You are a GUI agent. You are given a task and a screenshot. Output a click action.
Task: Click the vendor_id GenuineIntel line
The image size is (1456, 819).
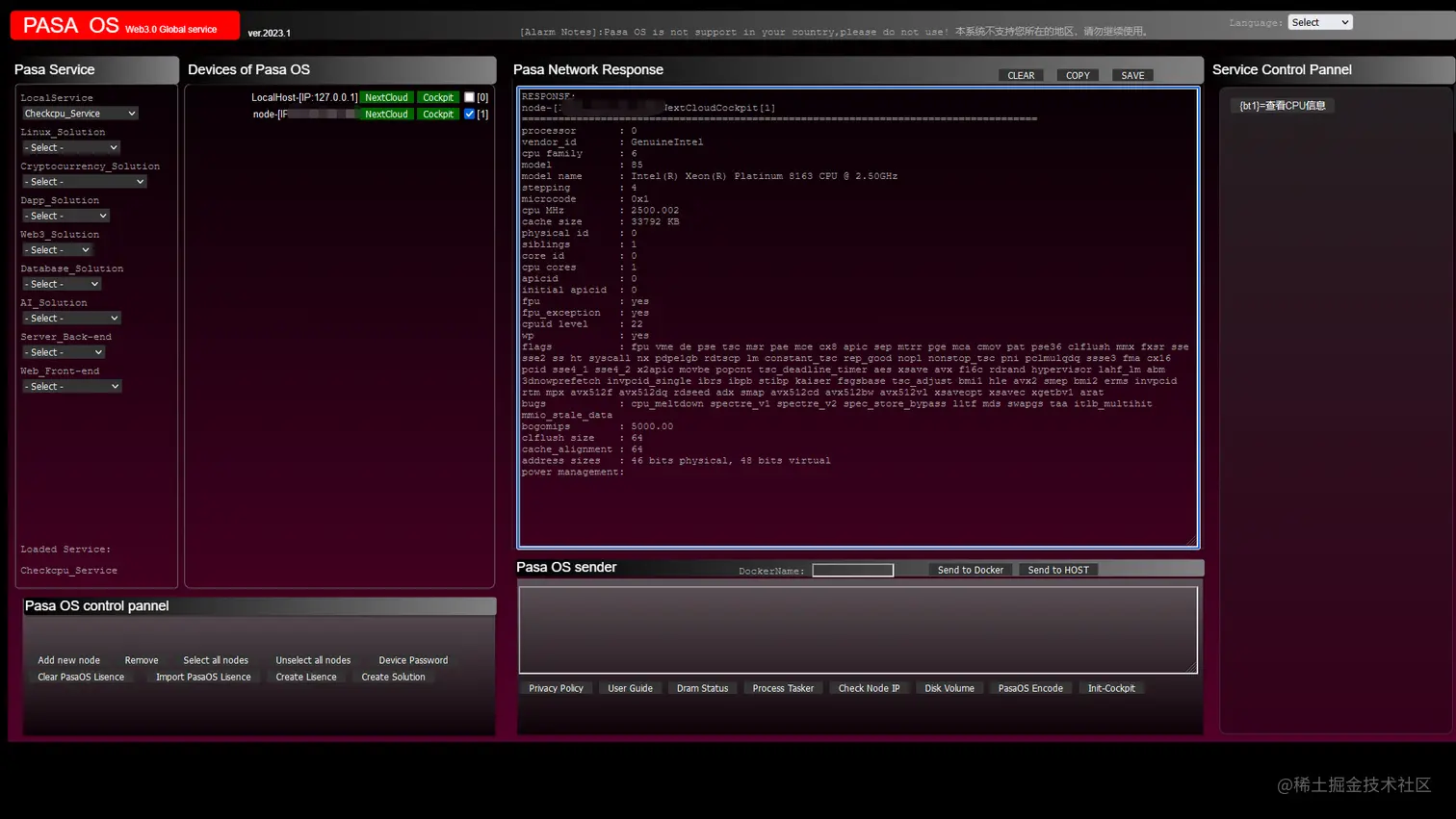coord(612,142)
